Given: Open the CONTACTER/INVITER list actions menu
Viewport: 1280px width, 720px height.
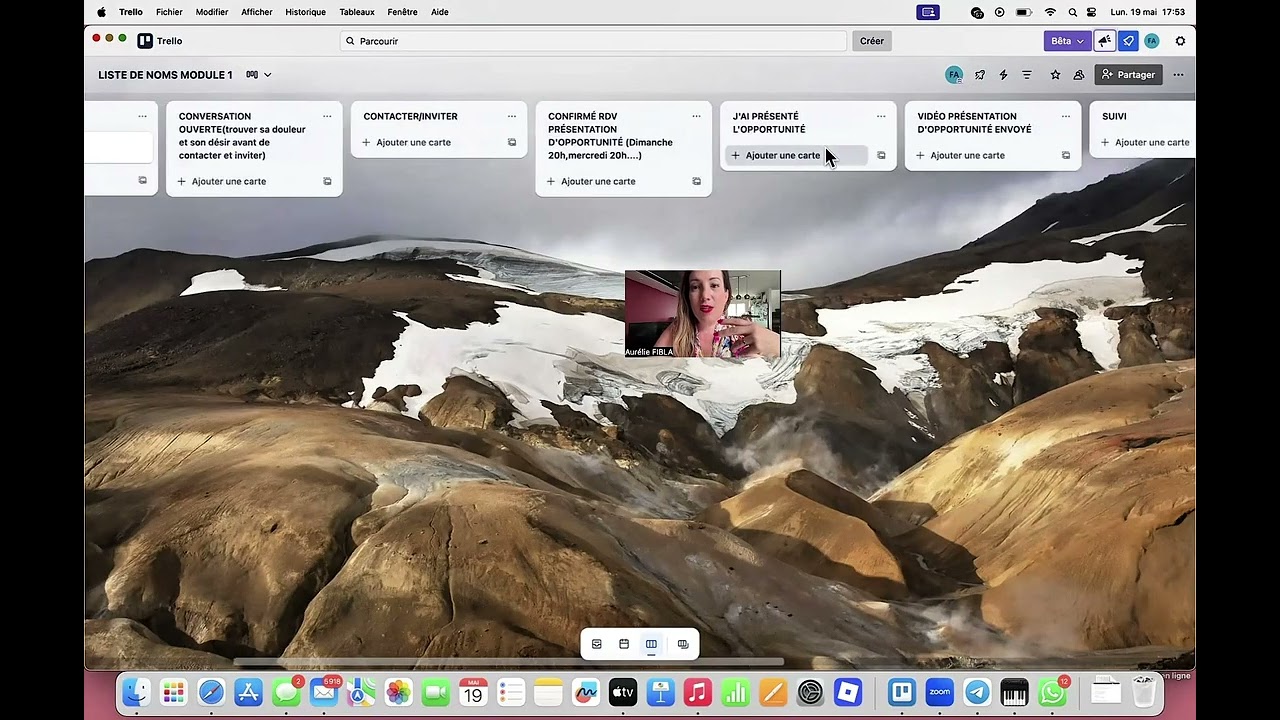Looking at the screenshot, I should (512, 116).
